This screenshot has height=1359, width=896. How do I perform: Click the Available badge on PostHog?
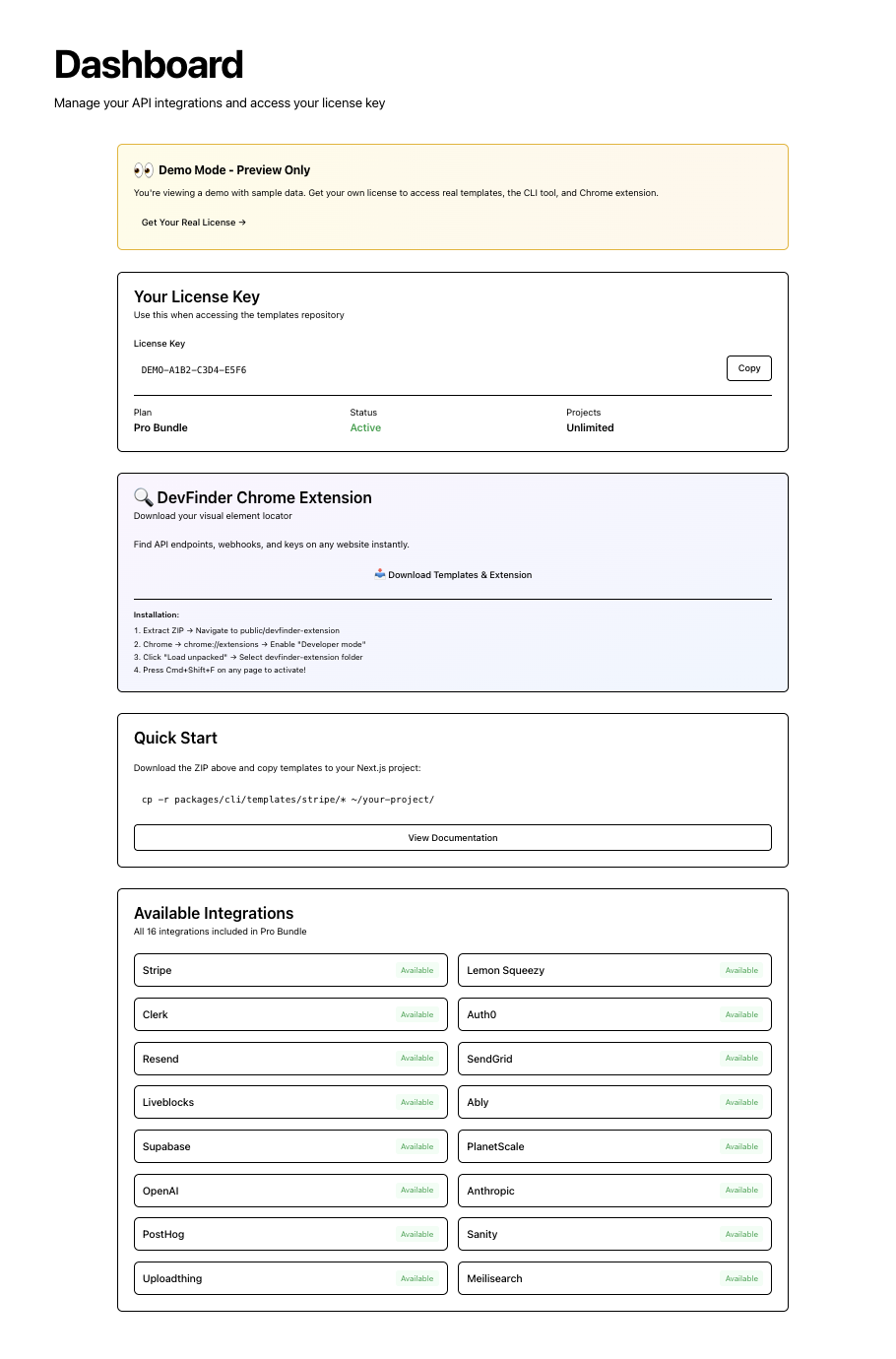pyautogui.click(x=416, y=1234)
